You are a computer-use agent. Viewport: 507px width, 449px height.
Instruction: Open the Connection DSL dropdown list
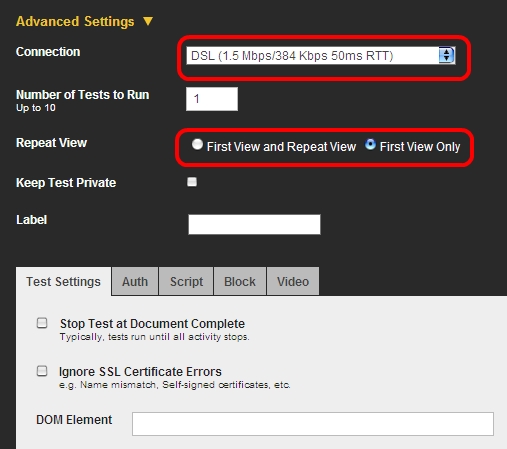click(x=321, y=55)
